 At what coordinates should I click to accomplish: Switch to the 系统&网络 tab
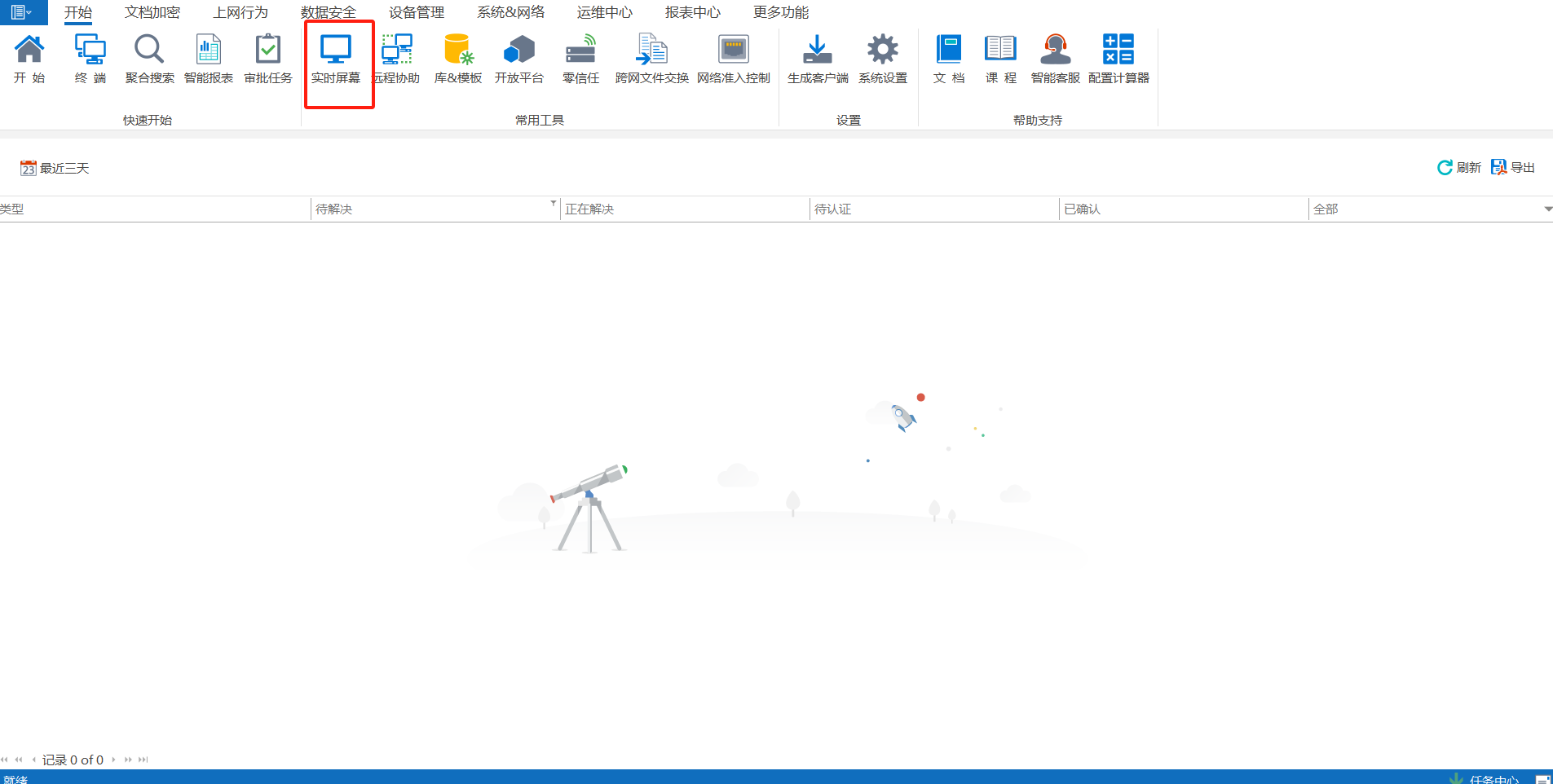pyautogui.click(x=511, y=12)
